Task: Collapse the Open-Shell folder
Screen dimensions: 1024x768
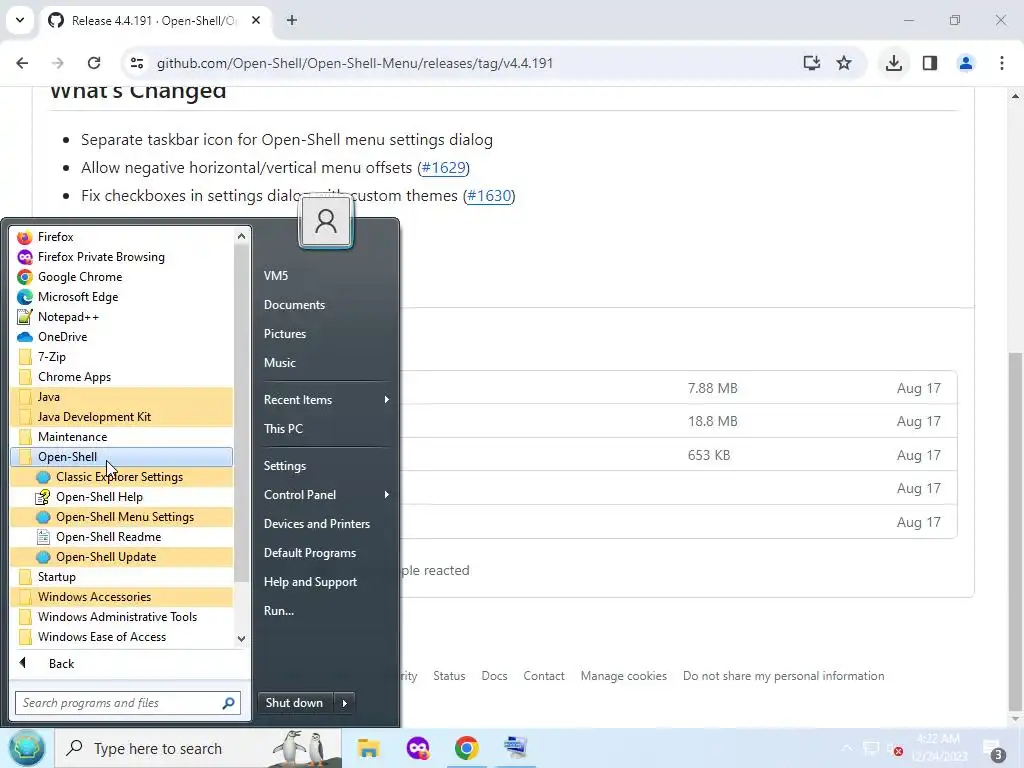Action: coord(121,457)
